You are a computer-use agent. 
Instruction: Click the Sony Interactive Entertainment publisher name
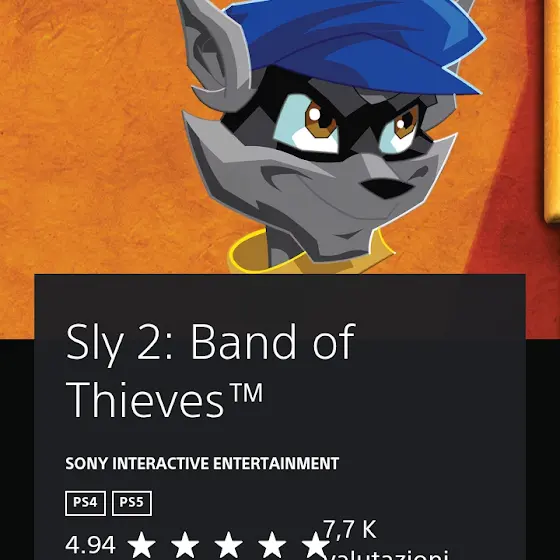(x=202, y=463)
